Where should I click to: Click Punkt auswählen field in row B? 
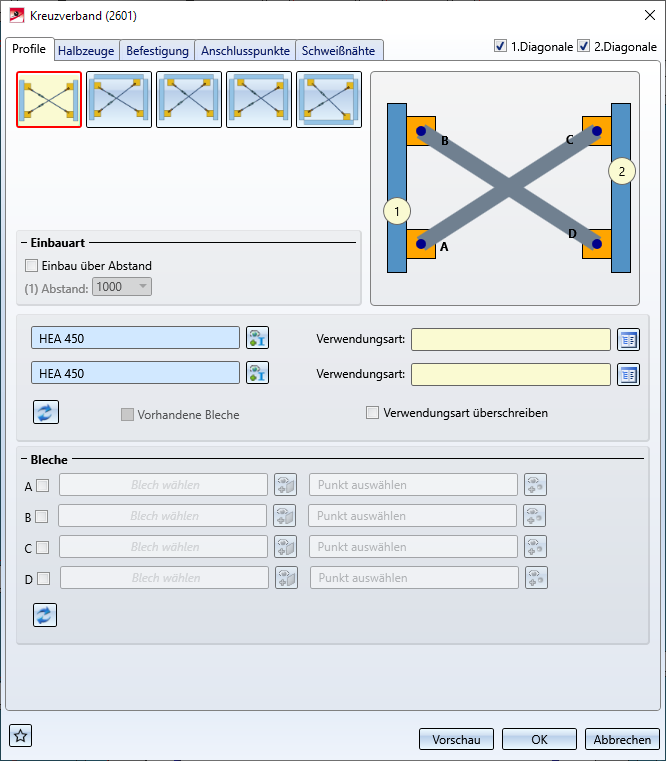[413, 516]
